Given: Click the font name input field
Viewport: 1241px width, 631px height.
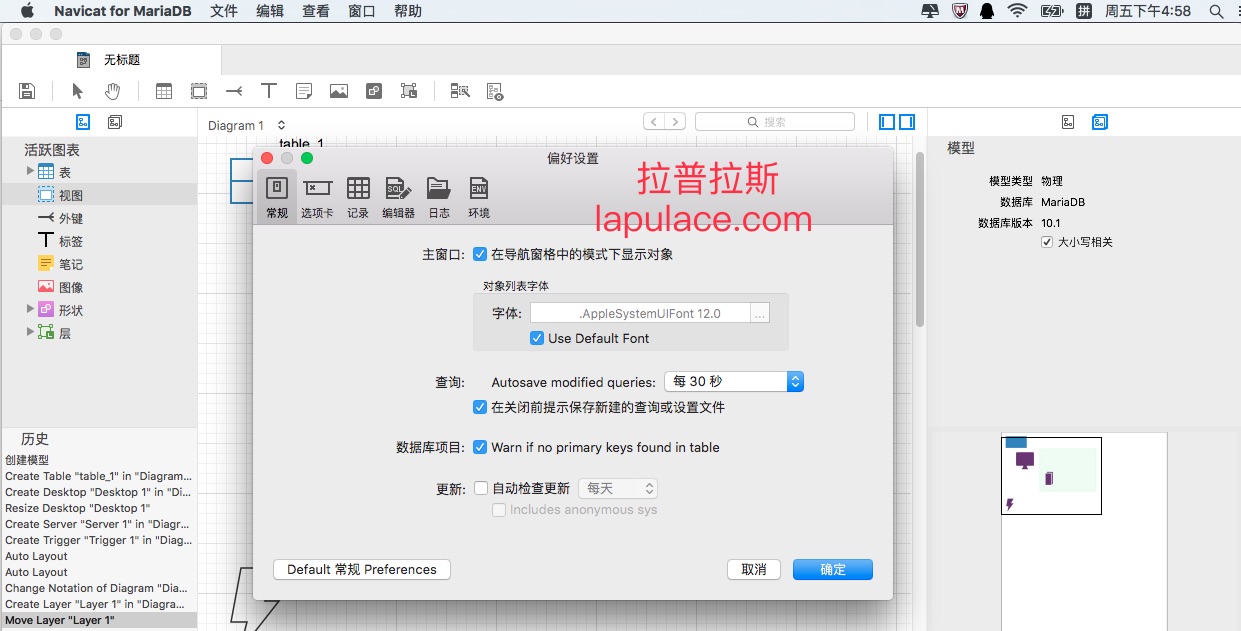Looking at the screenshot, I should (640, 313).
